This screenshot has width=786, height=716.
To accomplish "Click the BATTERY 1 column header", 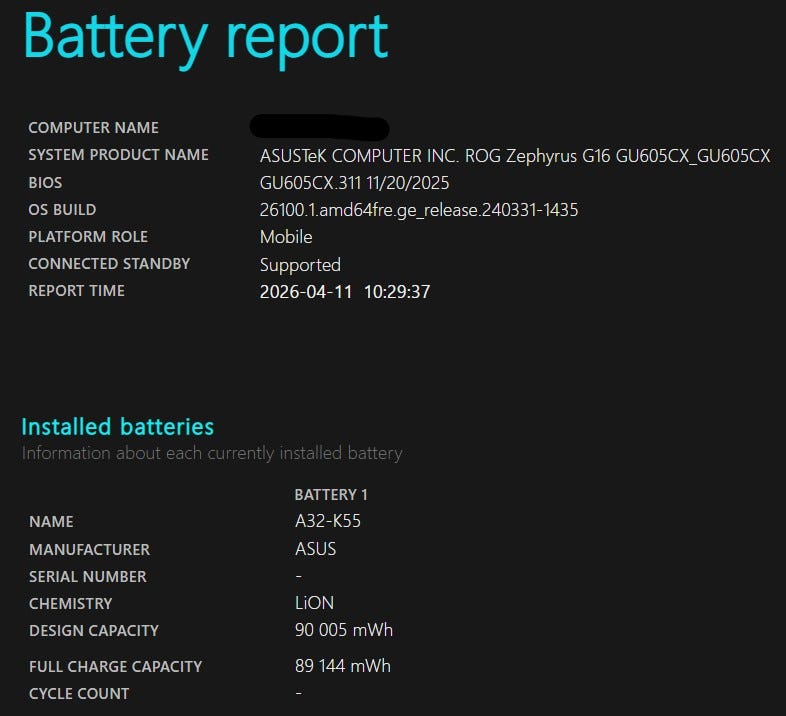I will [x=331, y=495].
